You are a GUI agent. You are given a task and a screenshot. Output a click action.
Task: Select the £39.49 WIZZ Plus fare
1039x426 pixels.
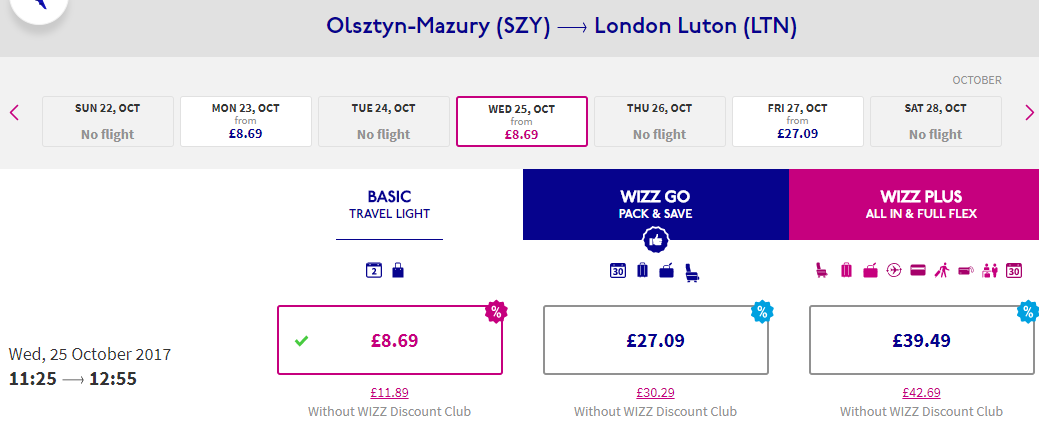(921, 341)
